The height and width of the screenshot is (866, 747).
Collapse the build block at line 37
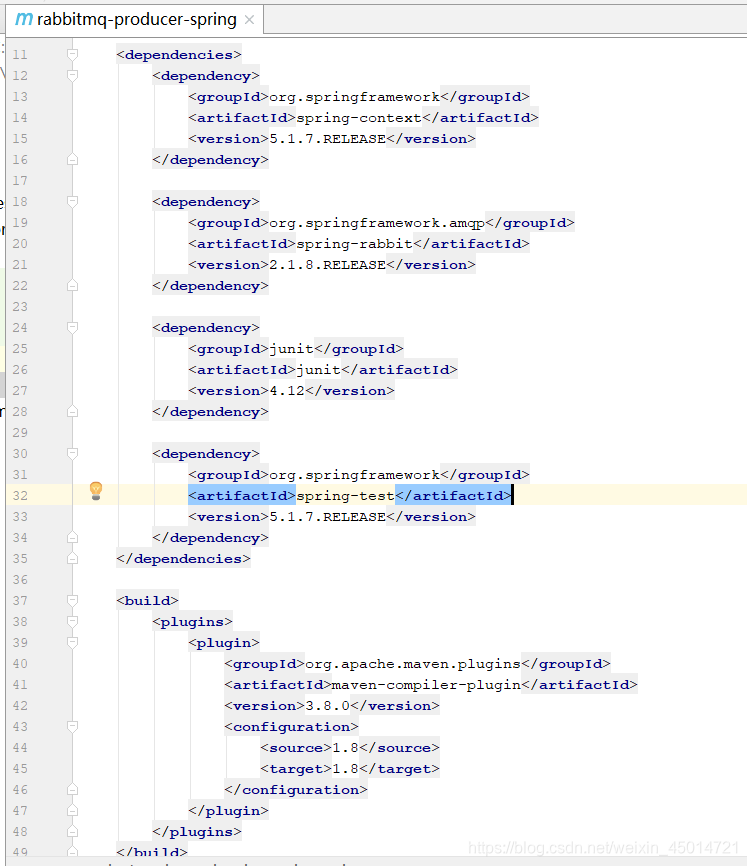click(72, 600)
